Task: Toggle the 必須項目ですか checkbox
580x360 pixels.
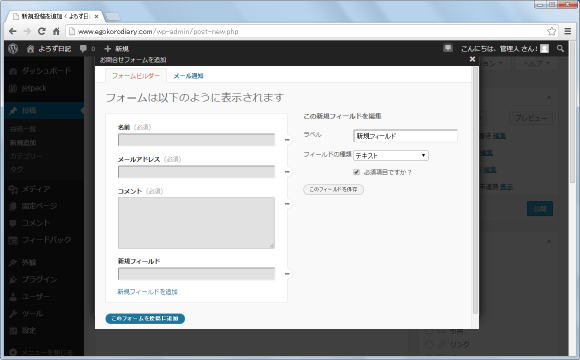Action: [x=357, y=172]
